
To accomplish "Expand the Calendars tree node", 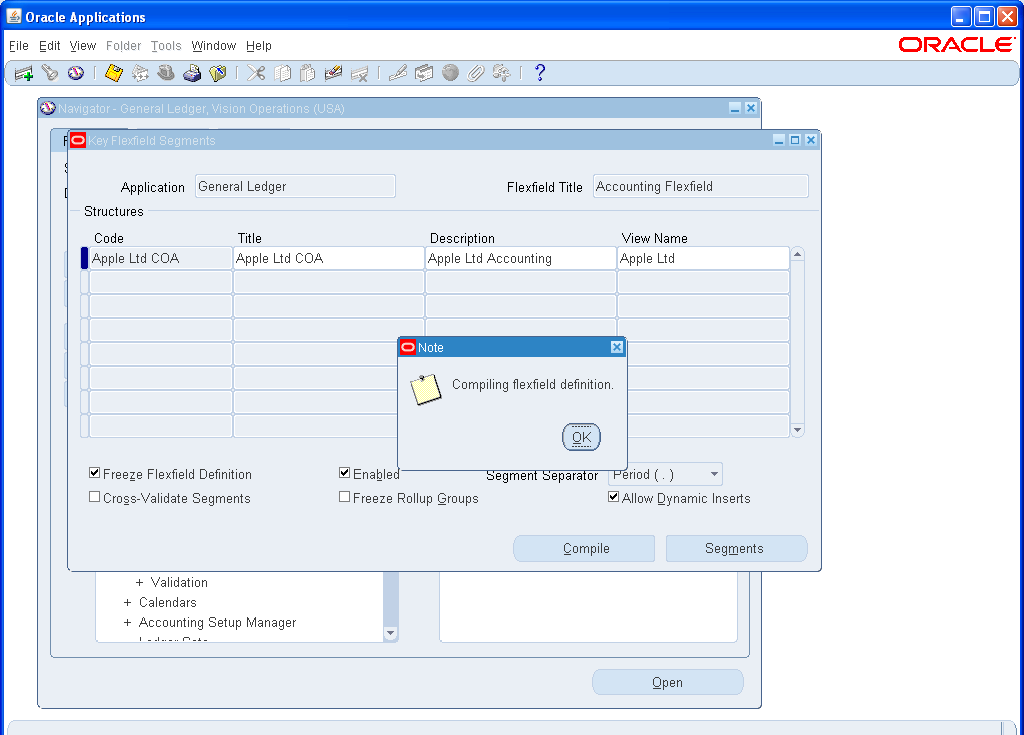I will [x=127, y=602].
